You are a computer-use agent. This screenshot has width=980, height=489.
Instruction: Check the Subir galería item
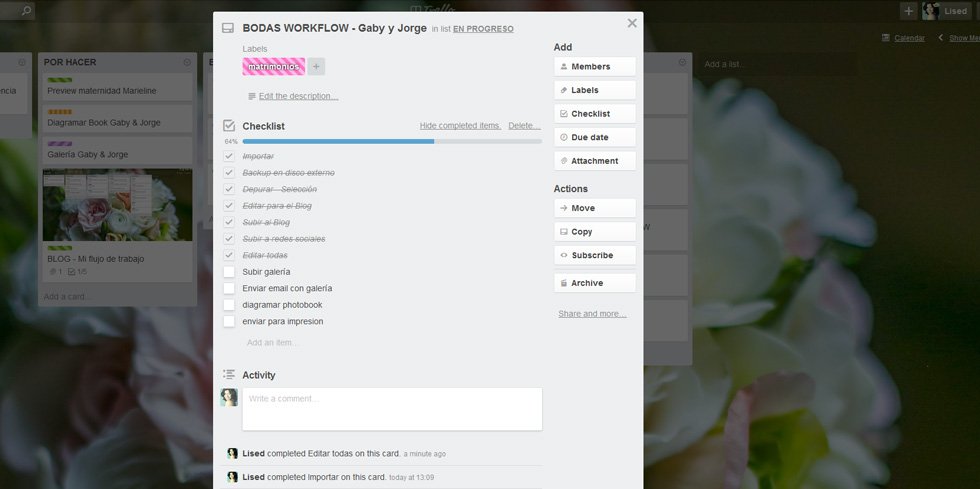(229, 272)
